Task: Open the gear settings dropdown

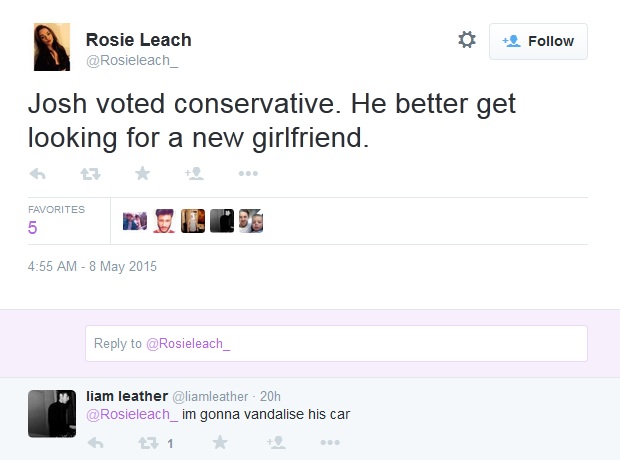Action: click(467, 40)
